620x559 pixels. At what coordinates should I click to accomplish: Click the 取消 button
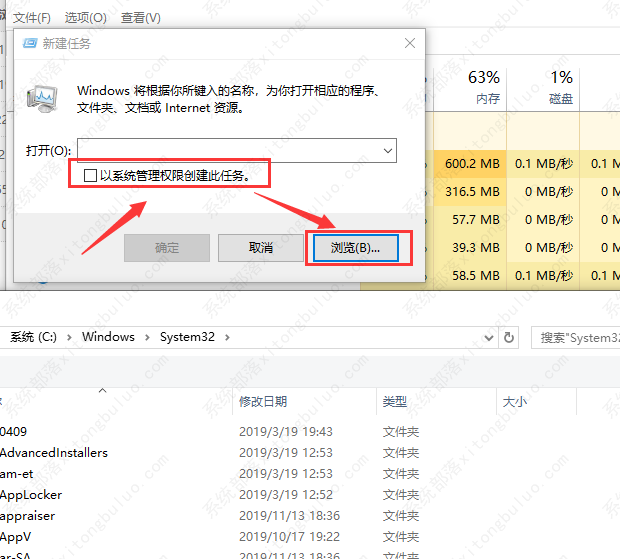click(261, 248)
